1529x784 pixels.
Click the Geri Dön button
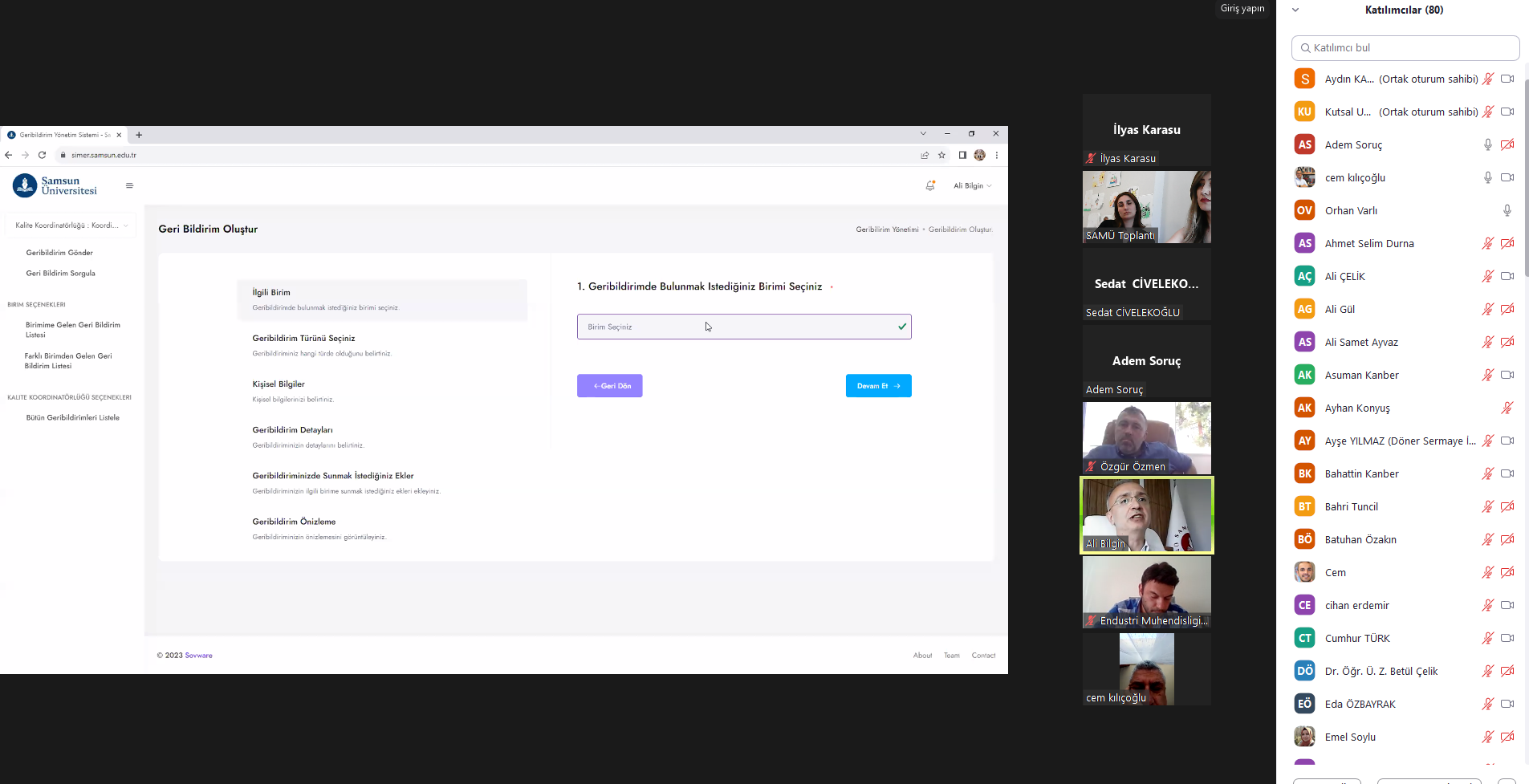(610, 386)
